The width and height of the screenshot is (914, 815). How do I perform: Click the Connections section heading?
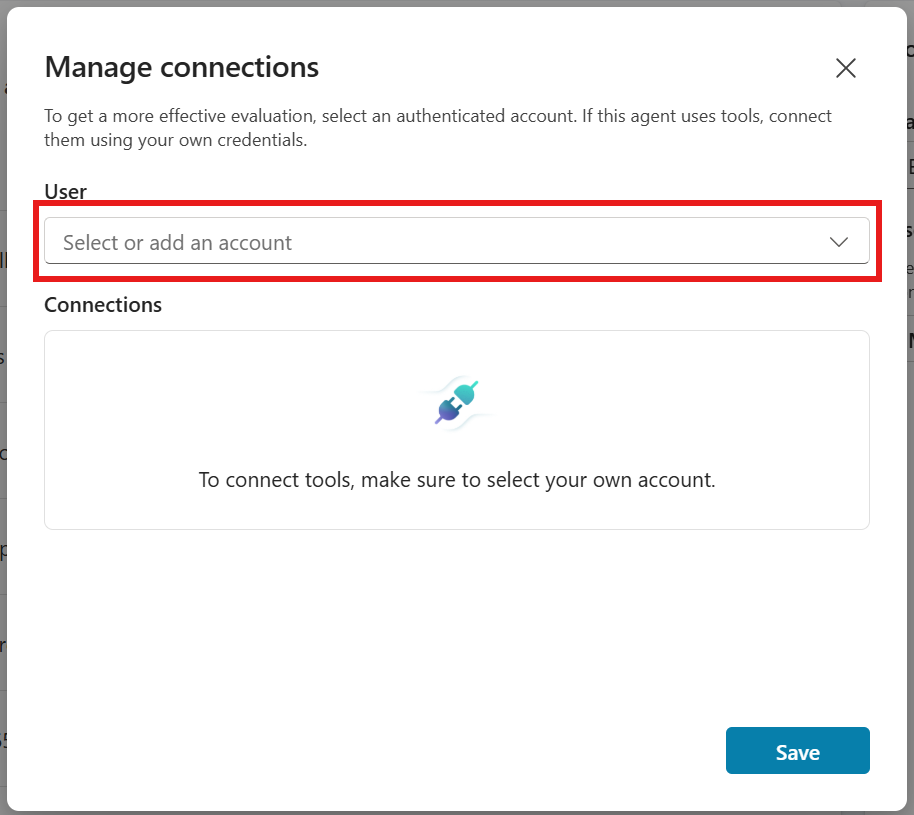(x=102, y=305)
